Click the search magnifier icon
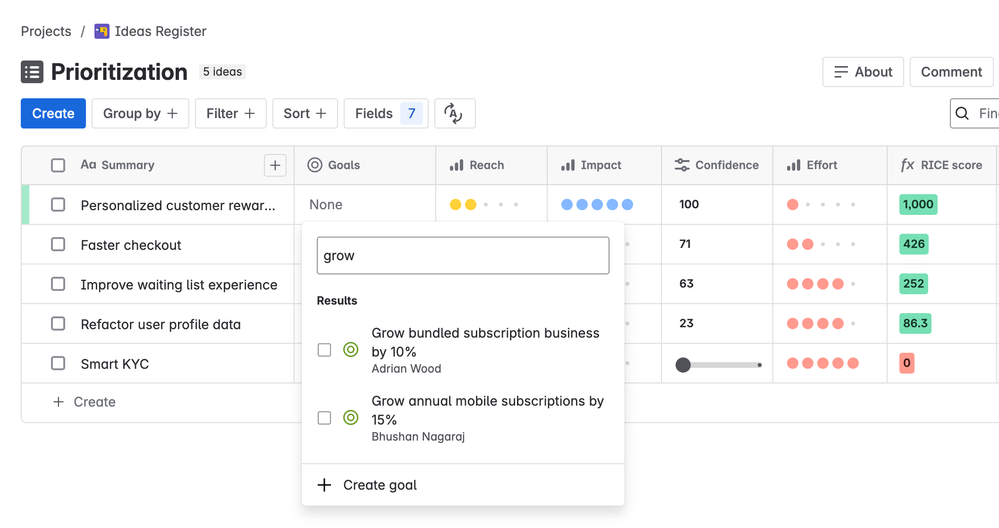 pos(962,113)
